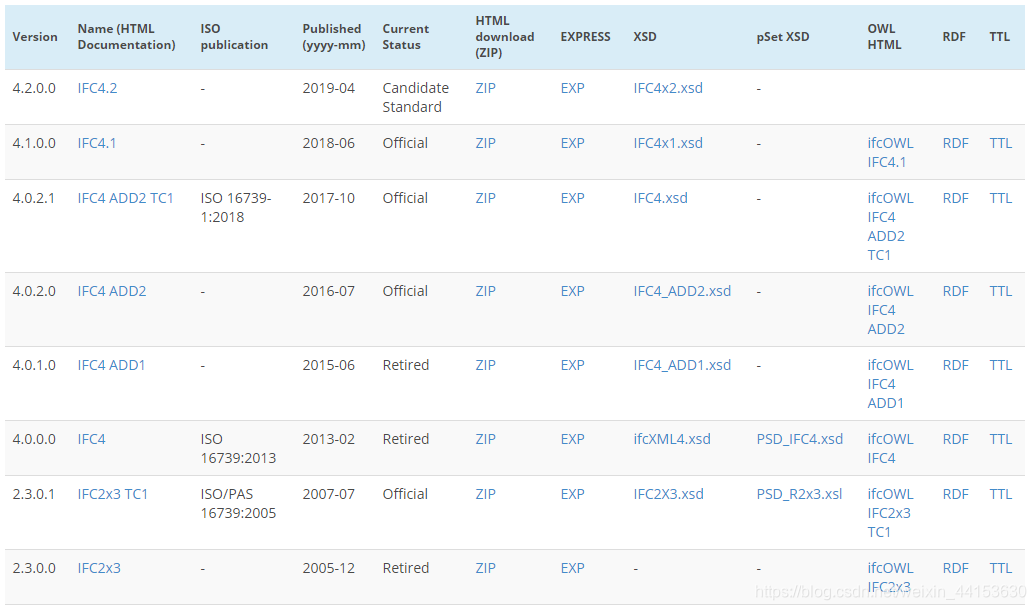The image size is (1036, 610).
Task: Open the EXP file for version 4.0.0.0
Action: pos(572,439)
